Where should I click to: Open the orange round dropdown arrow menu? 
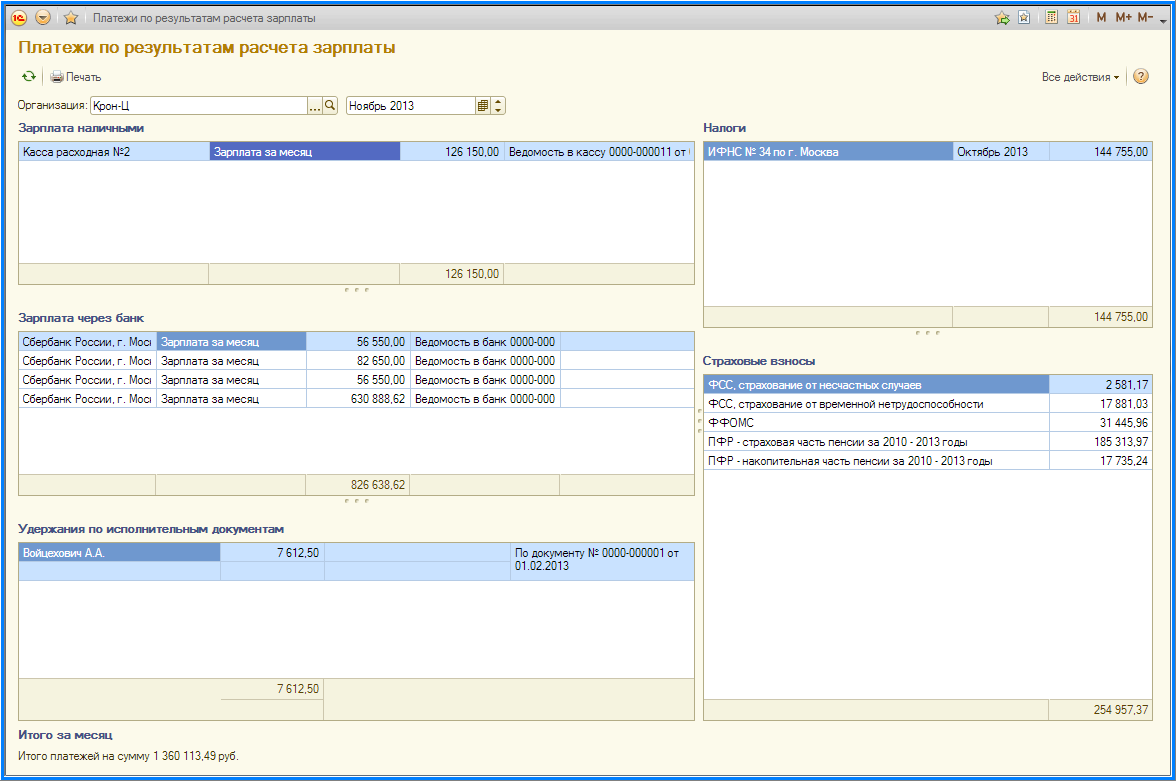43,17
